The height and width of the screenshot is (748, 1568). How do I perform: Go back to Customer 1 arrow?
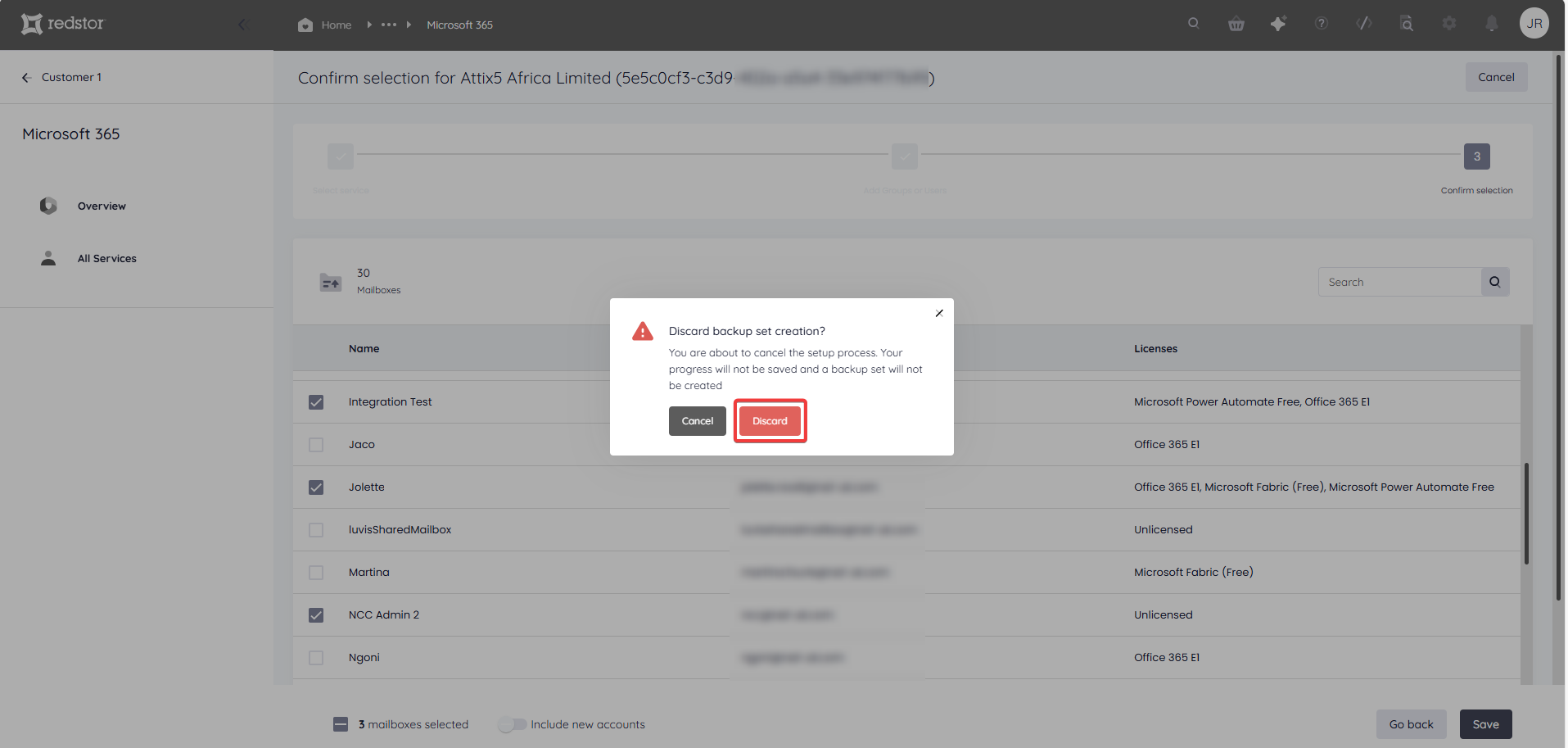click(x=26, y=78)
